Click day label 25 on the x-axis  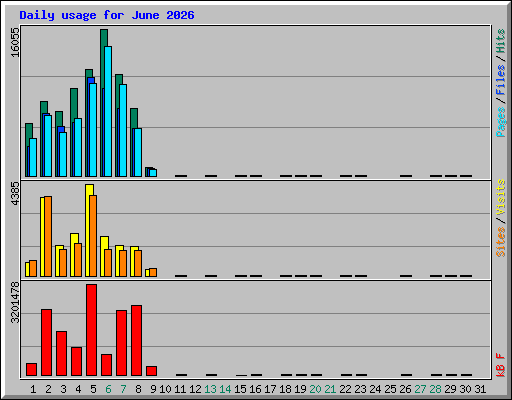click(x=390, y=389)
